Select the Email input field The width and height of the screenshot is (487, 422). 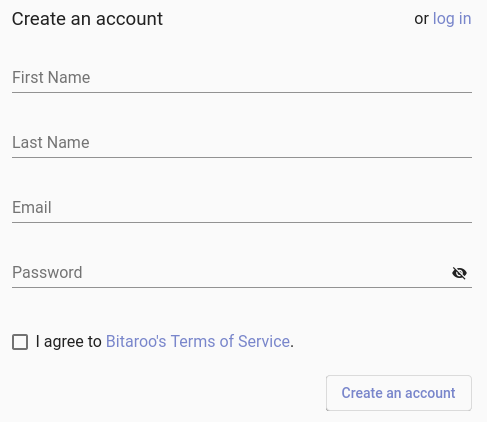click(x=242, y=208)
